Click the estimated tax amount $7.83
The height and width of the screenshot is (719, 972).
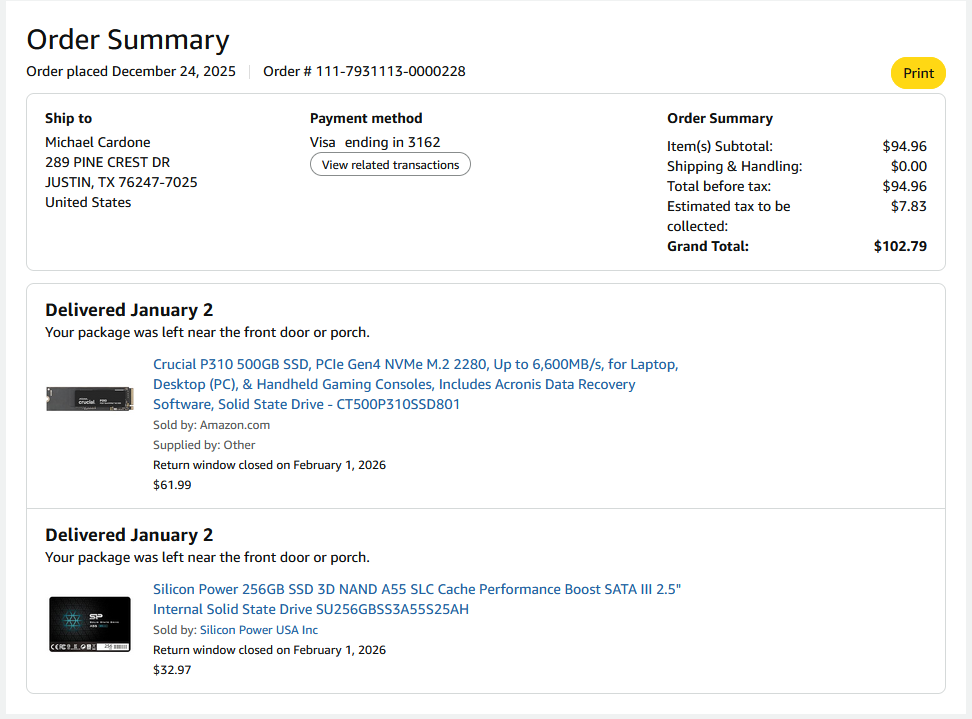pyautogui.click(x=908, y=206)
